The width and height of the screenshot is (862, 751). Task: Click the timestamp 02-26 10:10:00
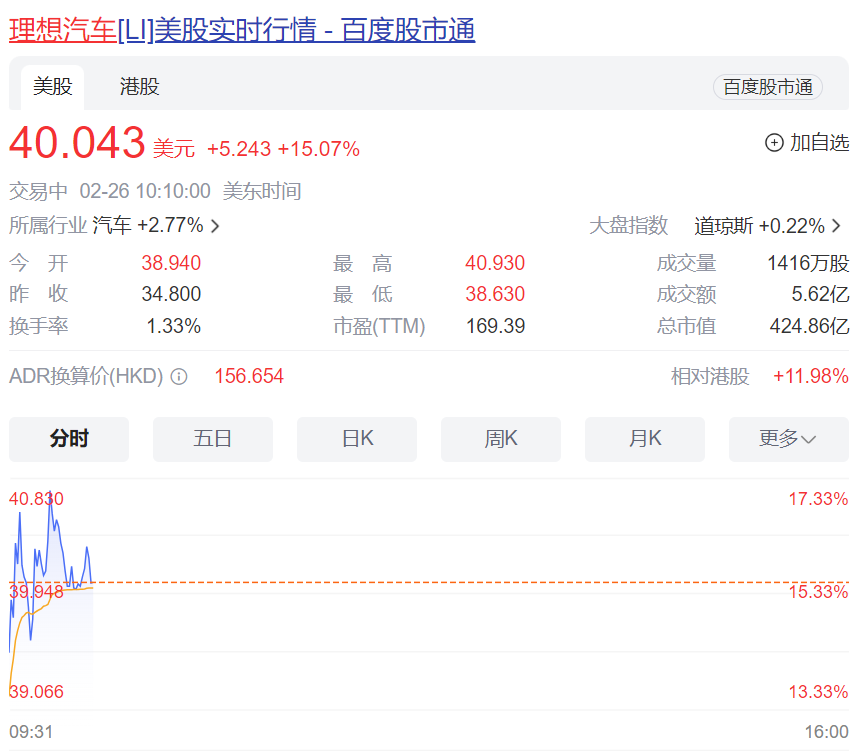click(x=145, y=191)
